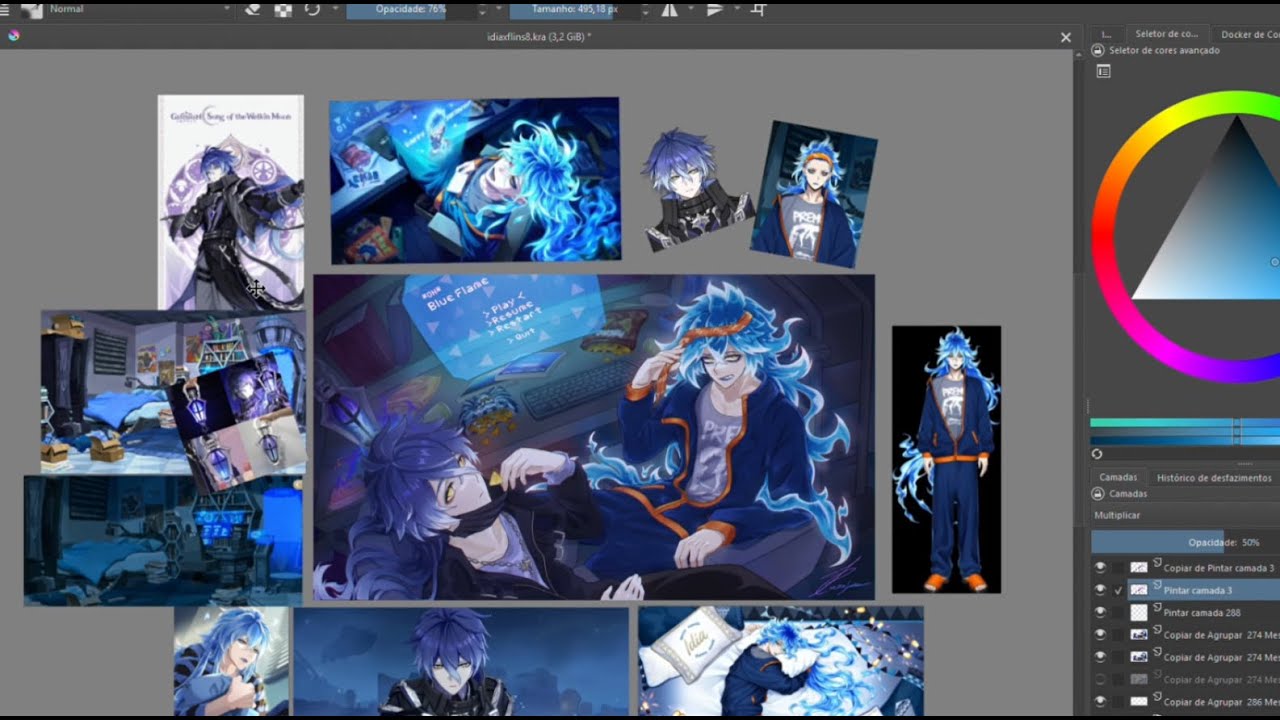Screen dimensions: 1280x720
Task: Hide the selected Pintar camada 3 layer
Action: point(1100,590)
